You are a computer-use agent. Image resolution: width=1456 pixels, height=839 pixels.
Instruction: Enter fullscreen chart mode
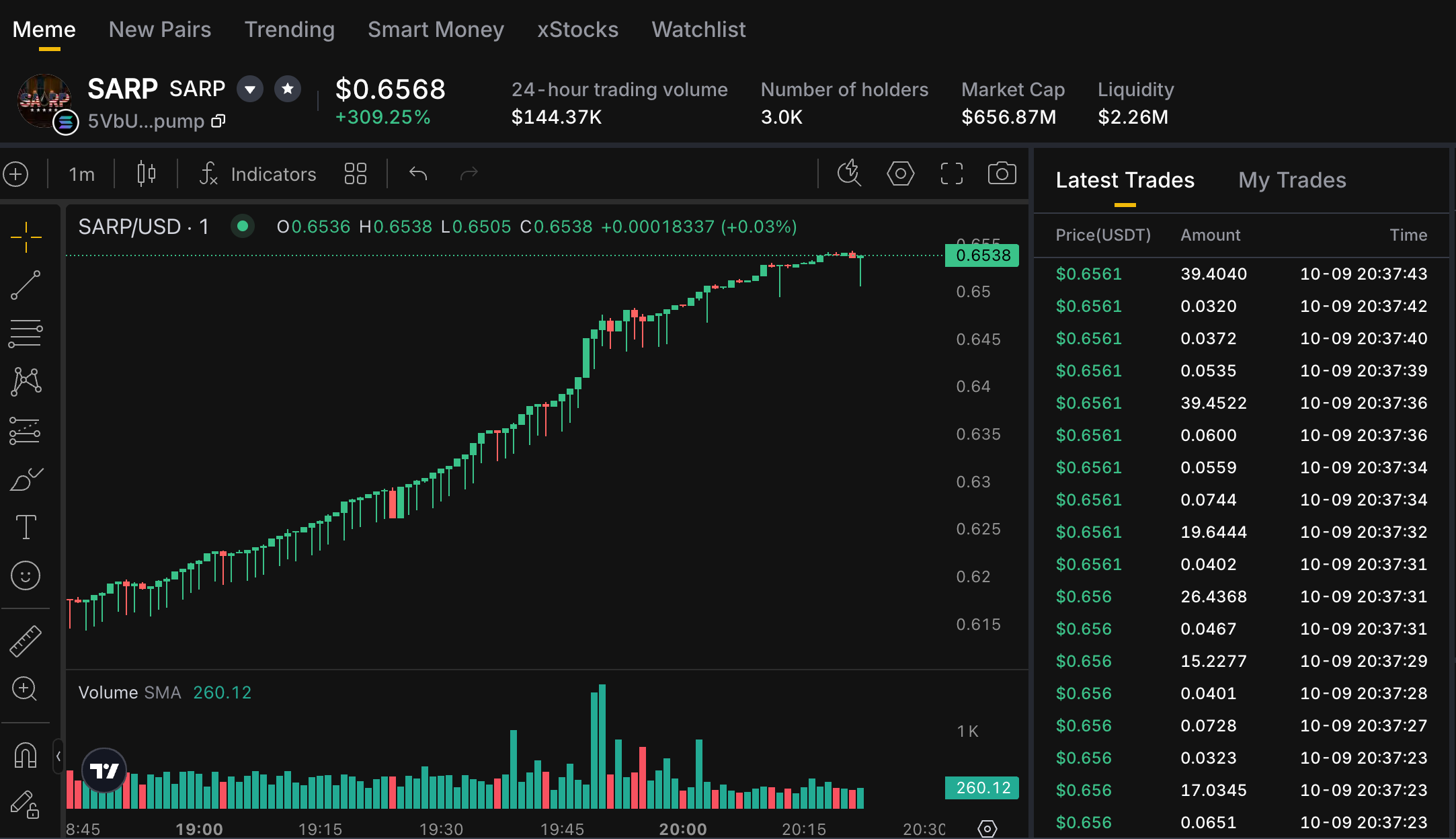click(951, 173)
